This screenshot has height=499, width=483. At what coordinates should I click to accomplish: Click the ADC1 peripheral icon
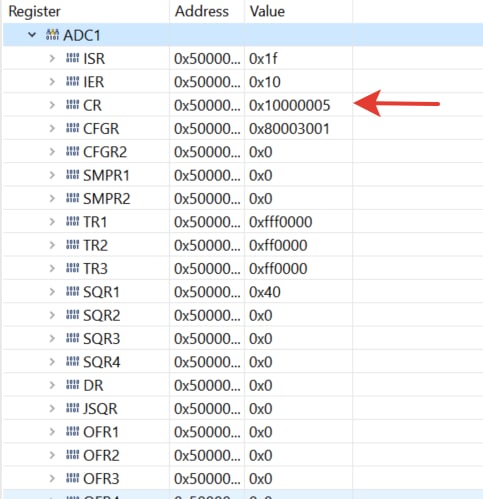pyautogui.click(x=52, y=34)
